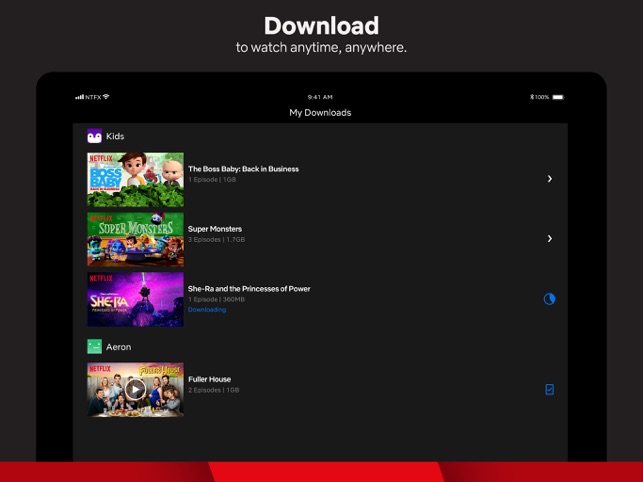The width and height of the screenshot is (643, 482).
Task: Play Fuller House using thumbnail play button
Action: pyautogui.click(x=135, y=389)
